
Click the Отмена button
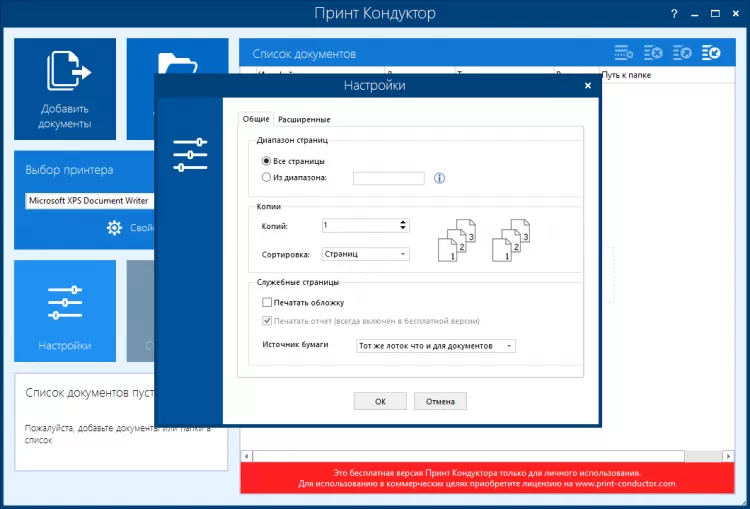click(440, 401)
